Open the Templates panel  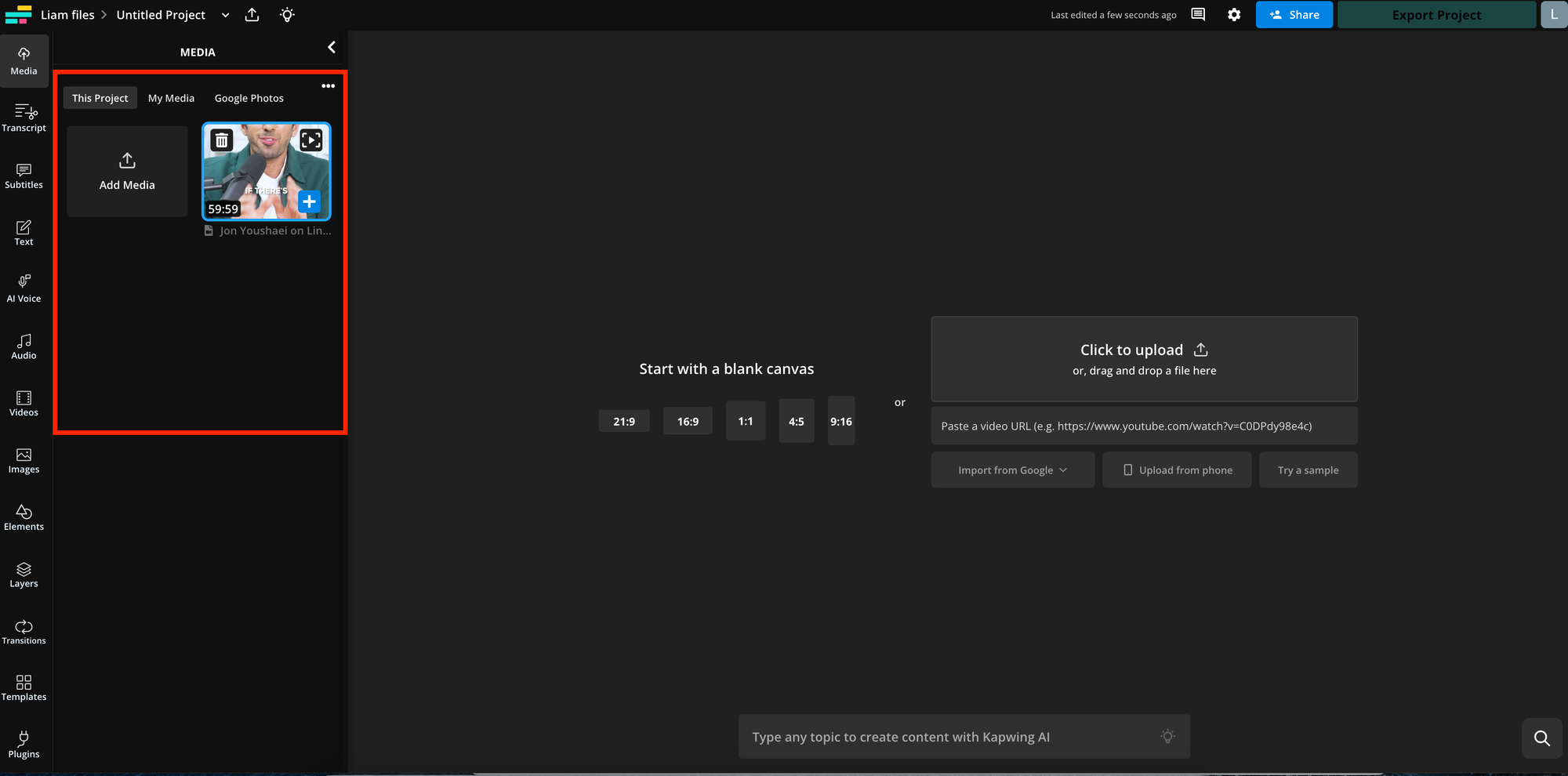[24, 687]
